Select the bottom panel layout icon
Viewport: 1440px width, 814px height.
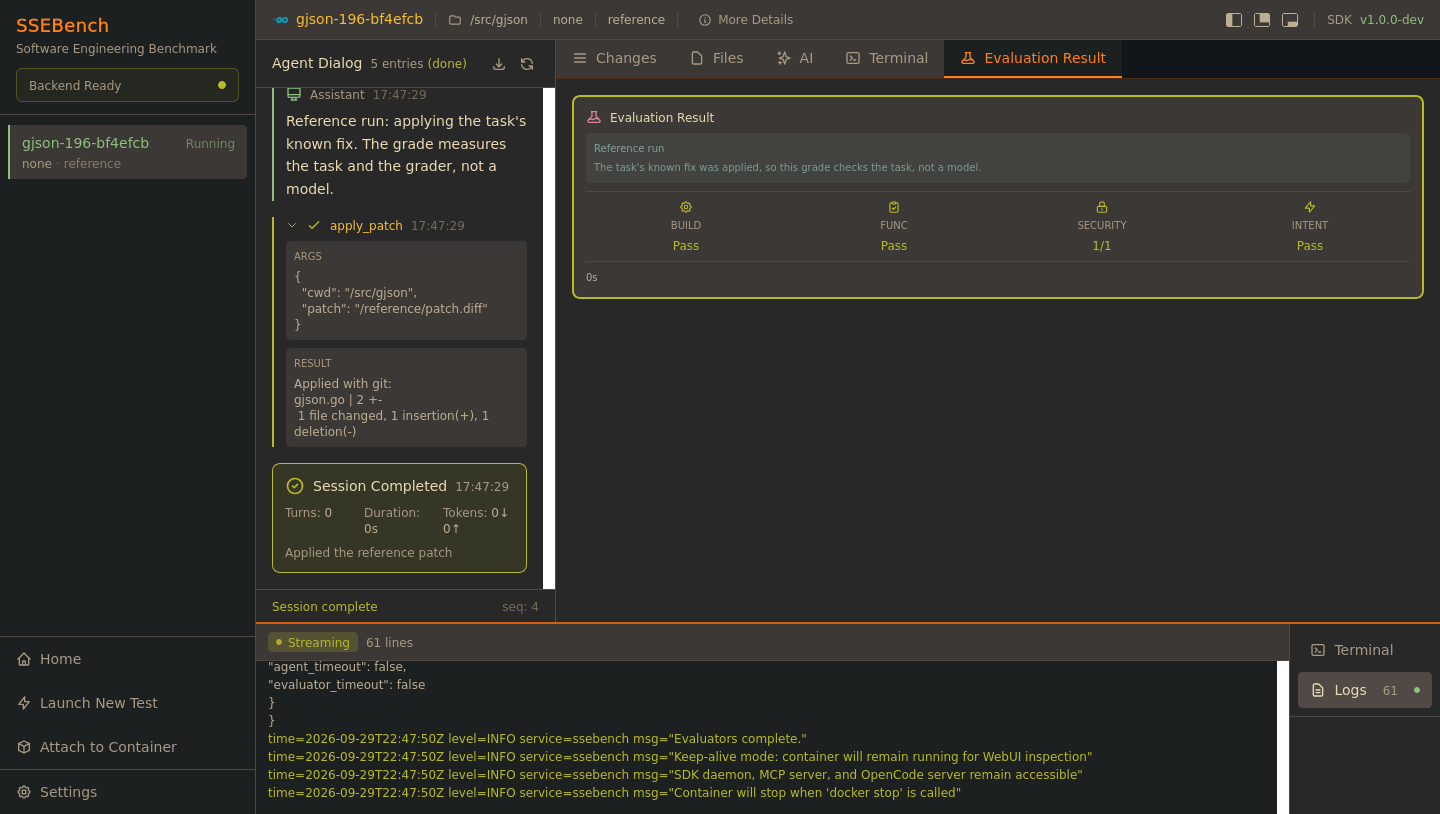[1290, 20]
